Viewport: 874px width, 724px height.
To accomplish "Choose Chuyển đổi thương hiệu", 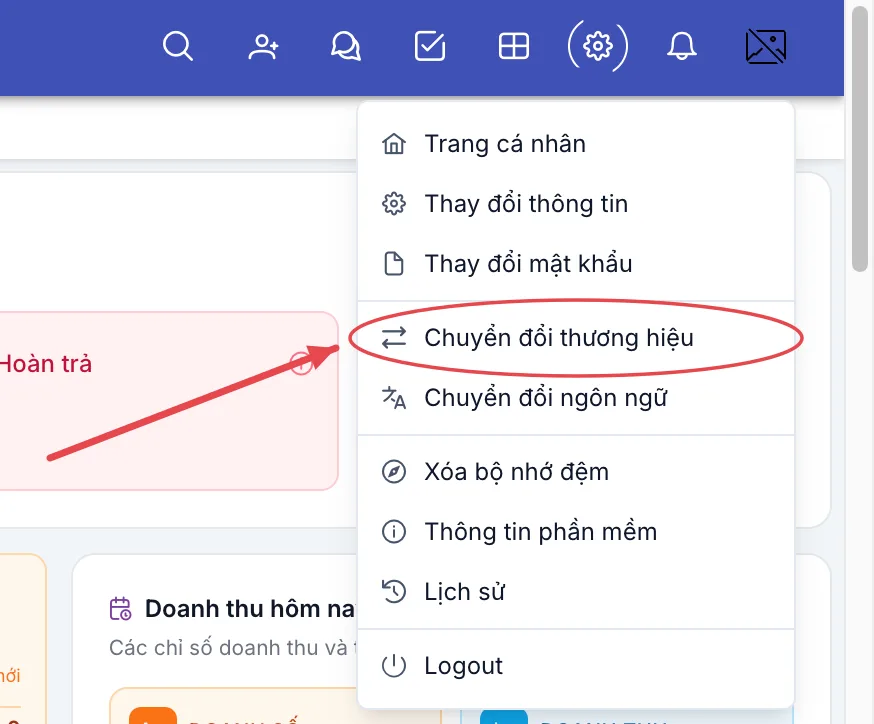I will pos(576,338).
